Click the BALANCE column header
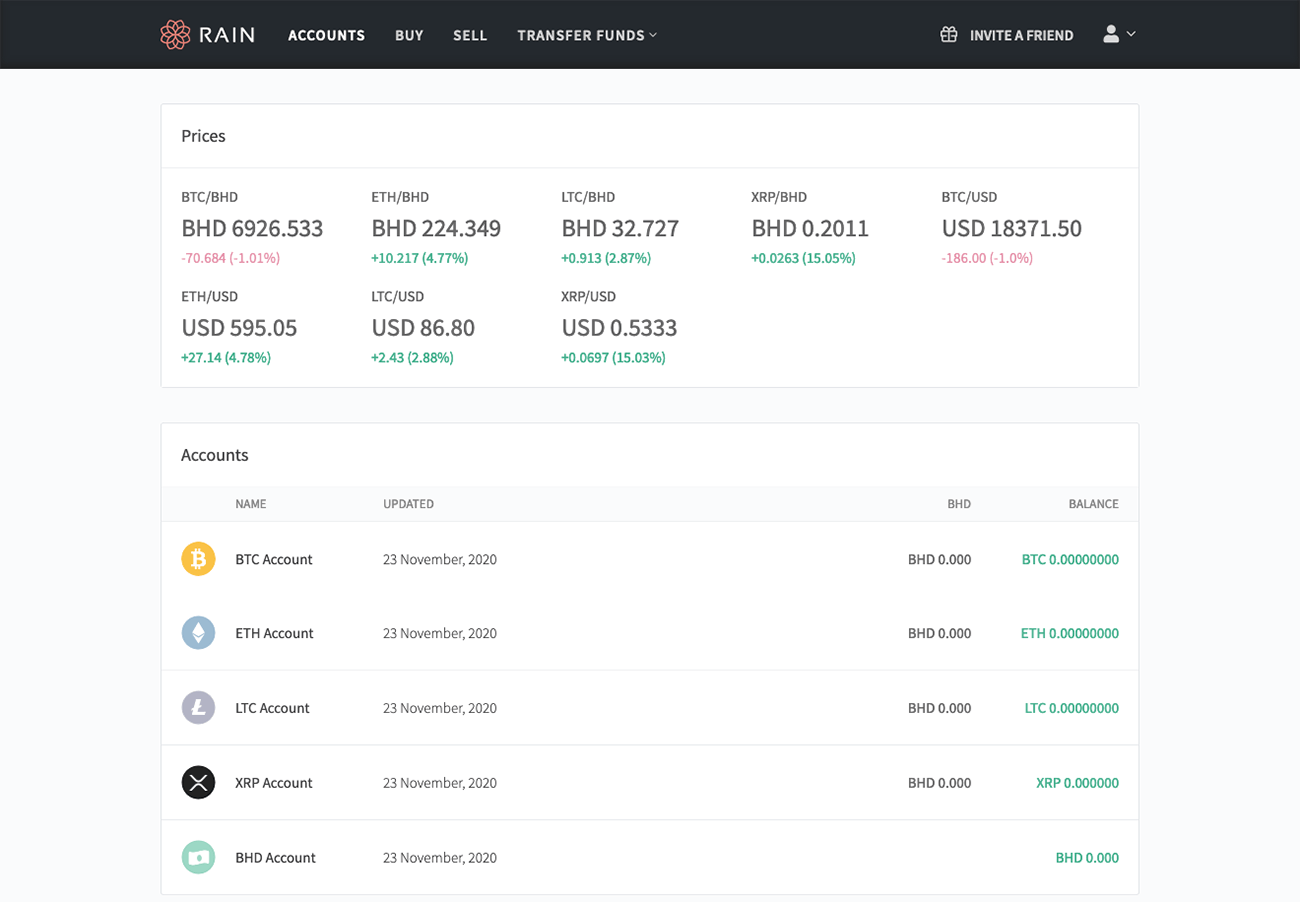Viewport: 1300px width, 902px height. 1093,504
